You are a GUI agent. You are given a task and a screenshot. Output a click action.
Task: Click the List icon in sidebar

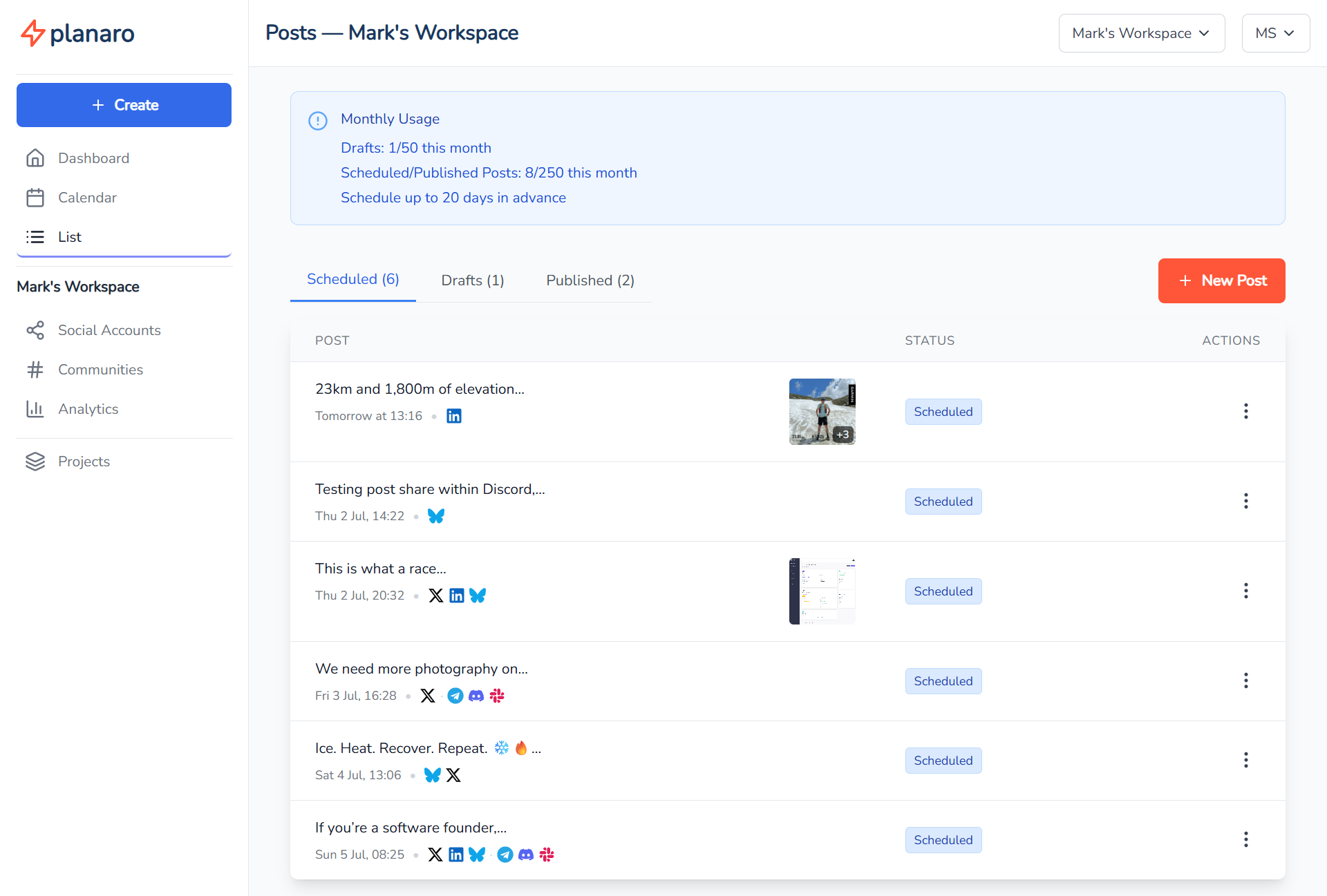click(x=35, y=237)
